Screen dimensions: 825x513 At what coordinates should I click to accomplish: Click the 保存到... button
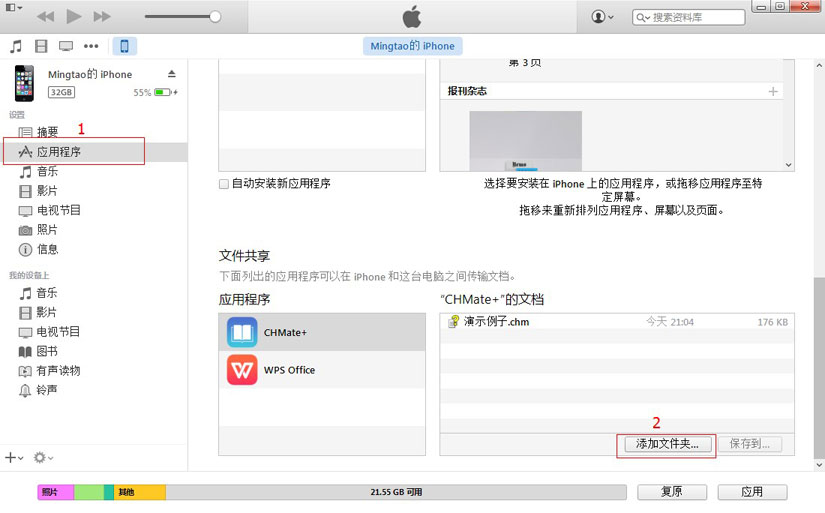(750, 444)
